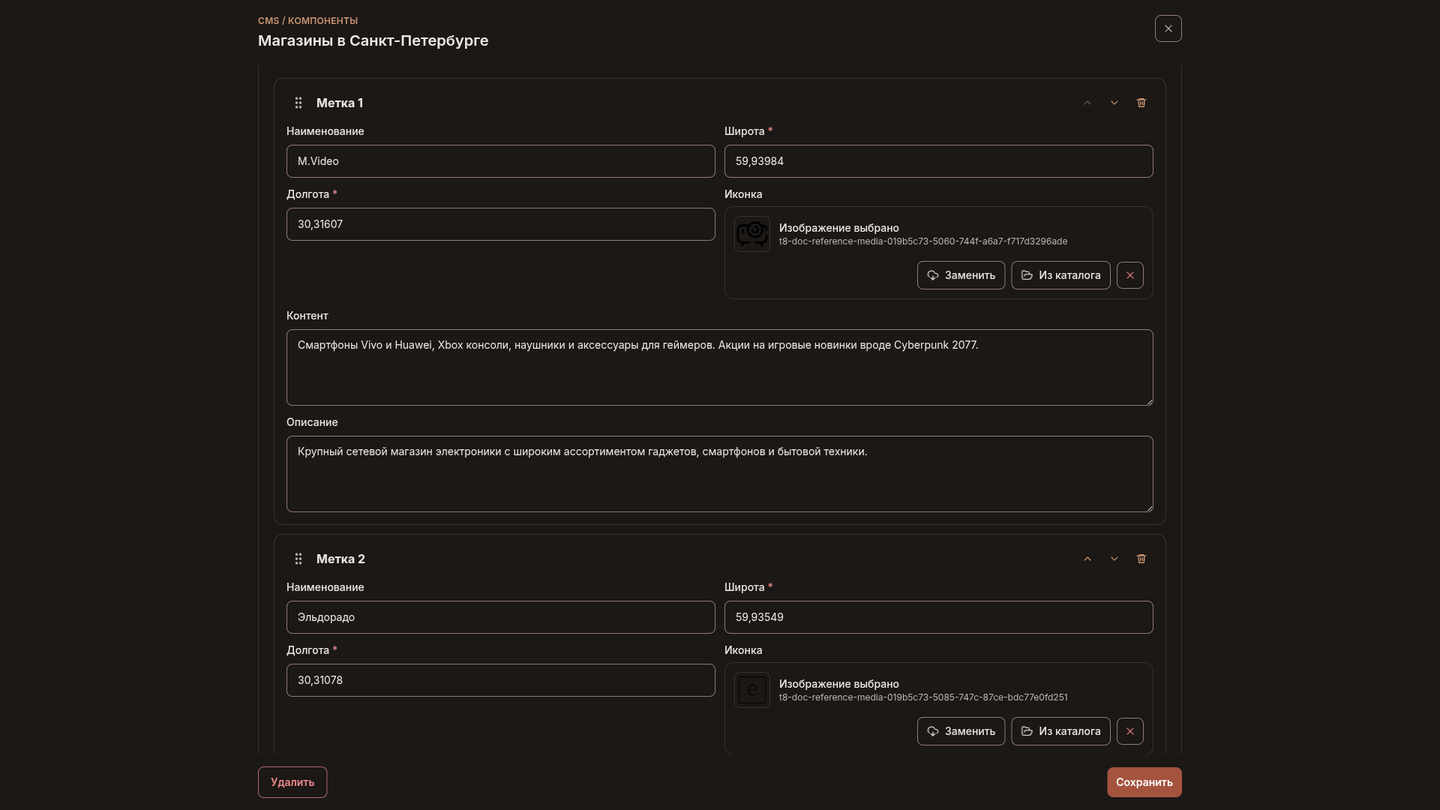
Task: Click the Описание textarea for Метка 1
Action: point(720,474)
